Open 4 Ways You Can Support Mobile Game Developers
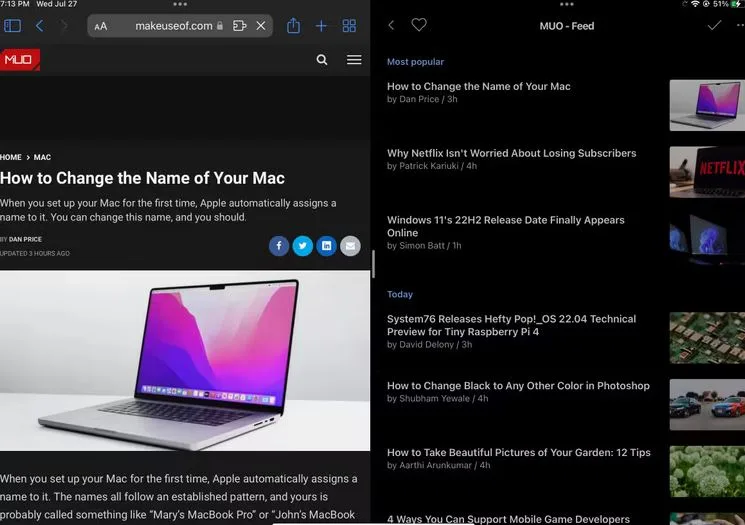The image size is (745, 525). (x=508, y=519)
